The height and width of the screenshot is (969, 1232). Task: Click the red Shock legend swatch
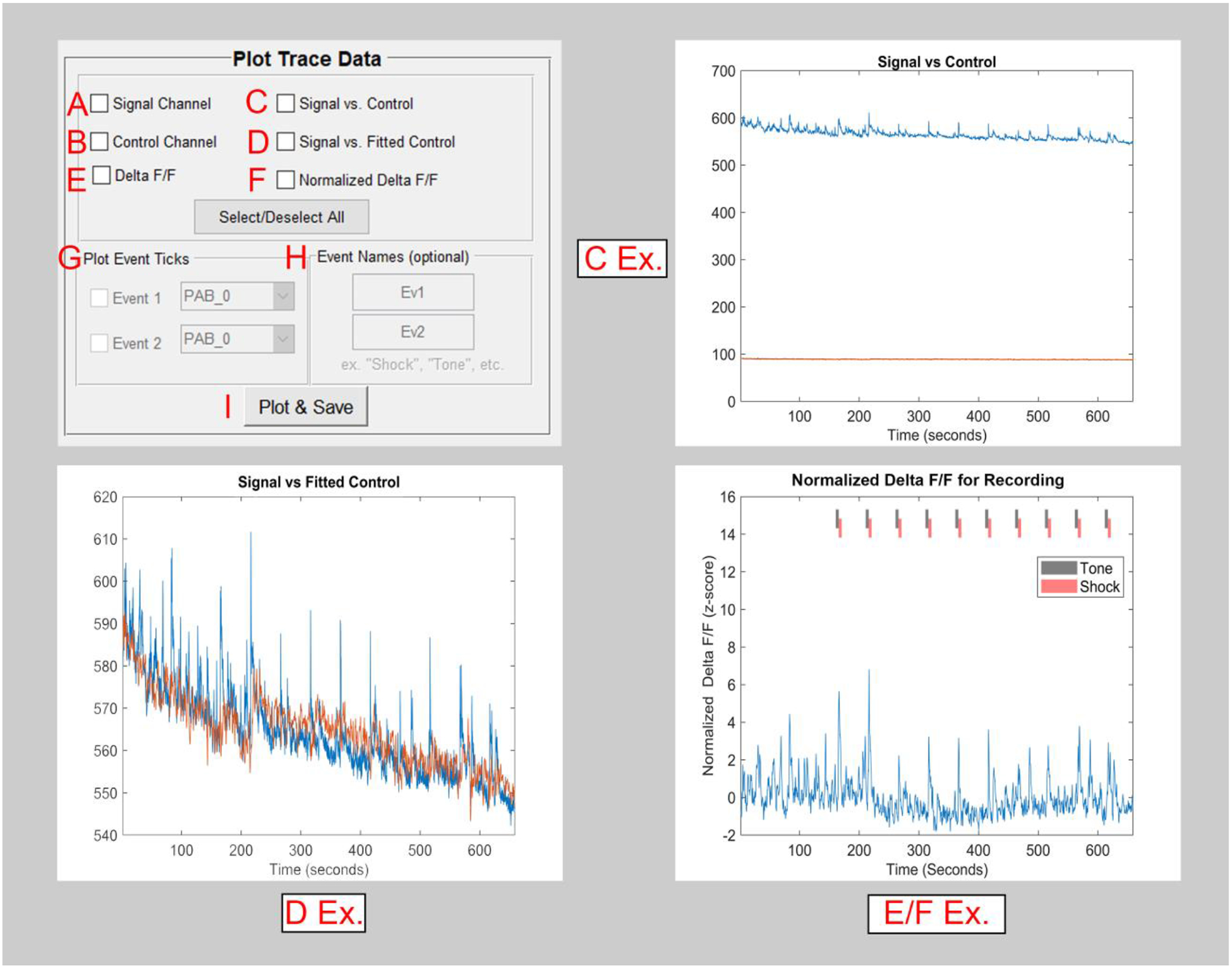[1059, 587]
